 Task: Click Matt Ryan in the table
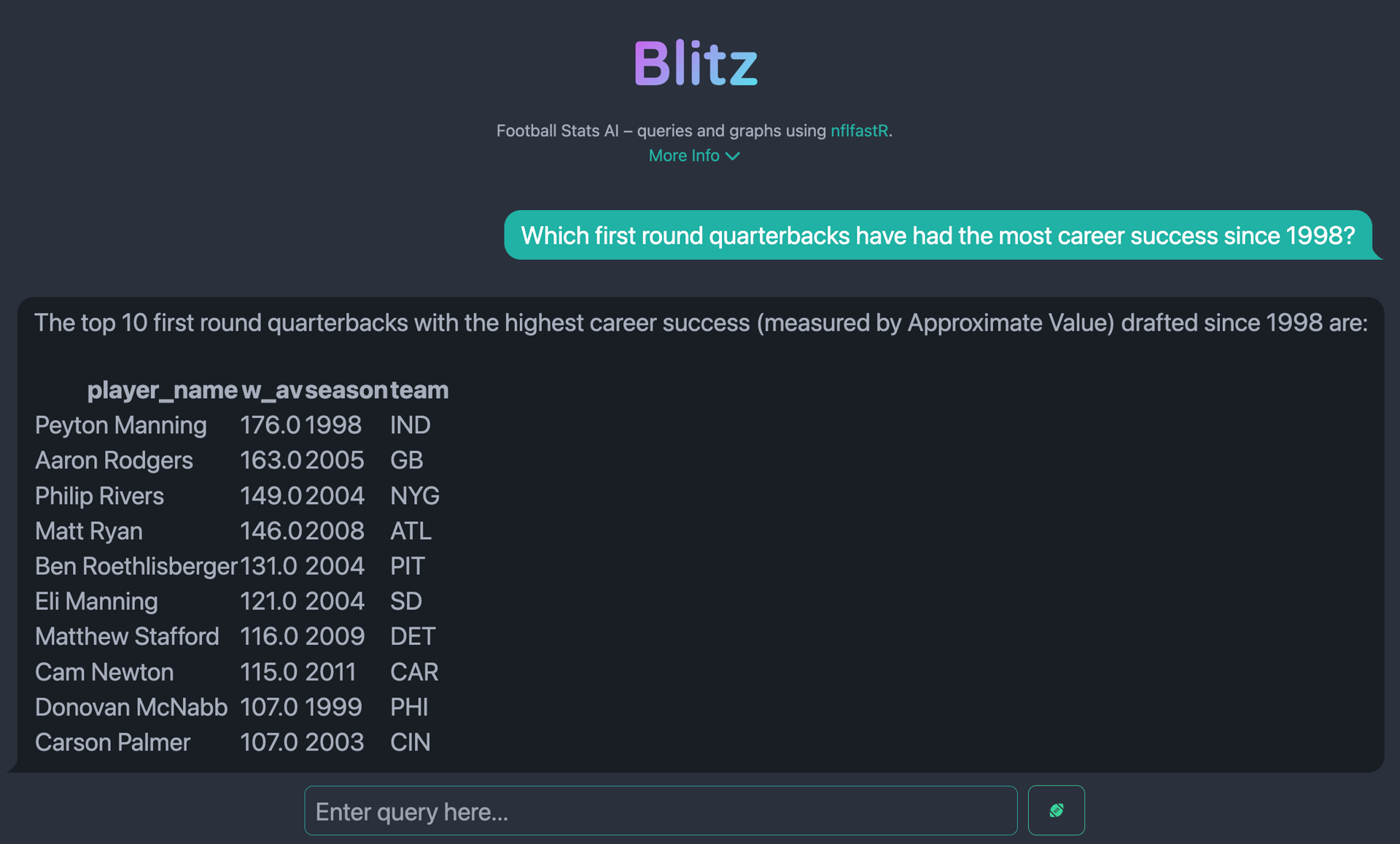click(x=89, y=531)
